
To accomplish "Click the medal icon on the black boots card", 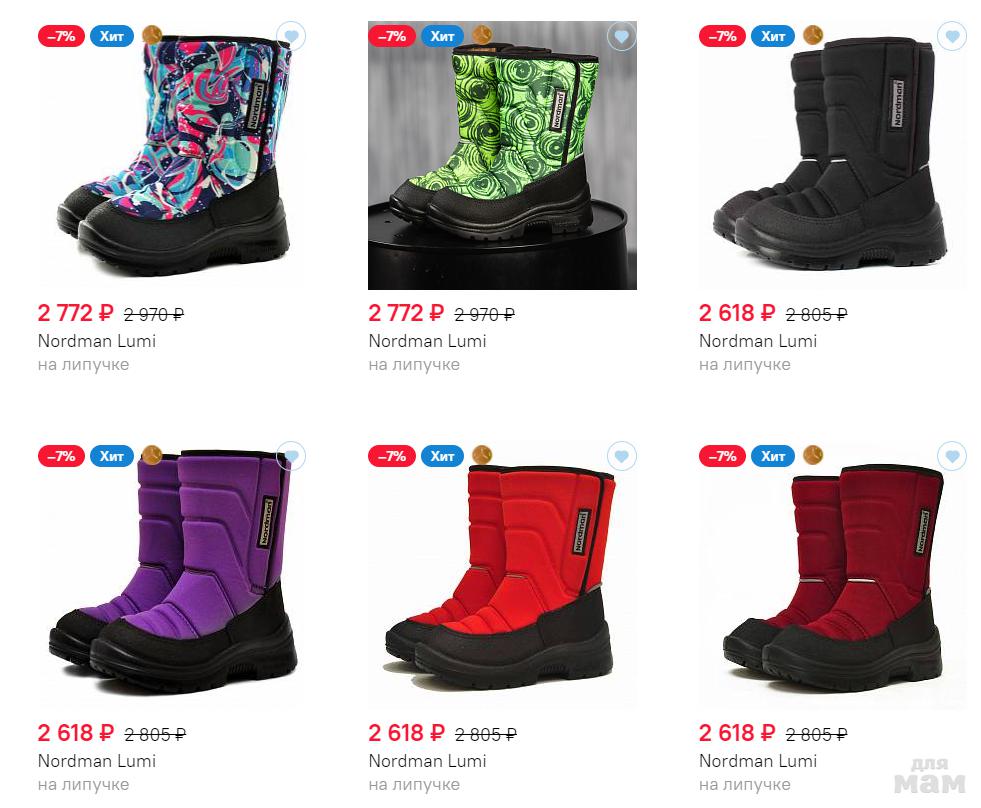I will [x=813, y=34].
